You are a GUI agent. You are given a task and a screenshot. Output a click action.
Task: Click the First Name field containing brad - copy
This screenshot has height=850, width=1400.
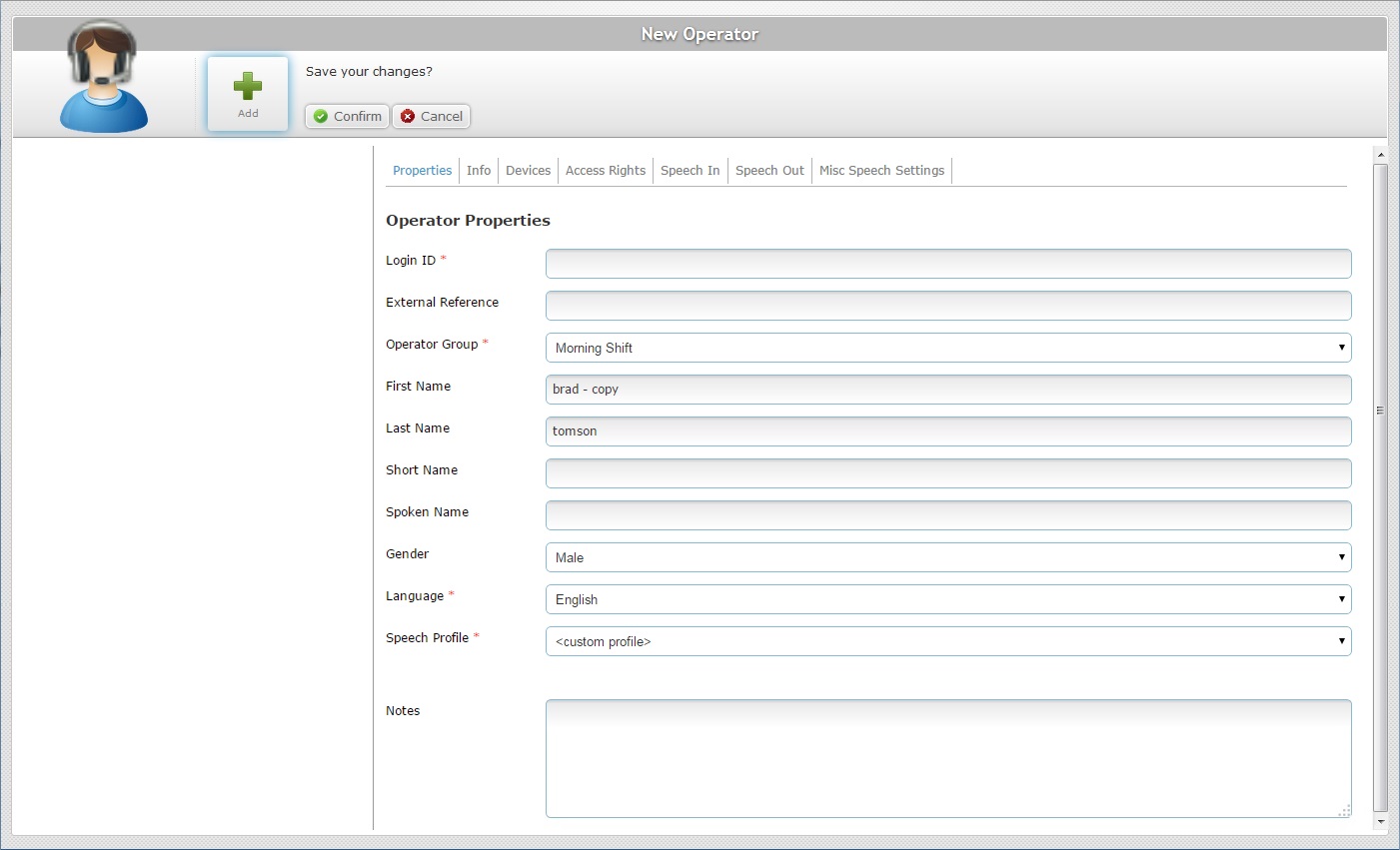tap(948, 390)
